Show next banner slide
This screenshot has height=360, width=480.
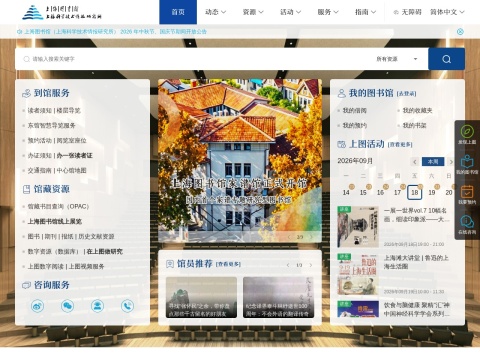pos(311,237)
